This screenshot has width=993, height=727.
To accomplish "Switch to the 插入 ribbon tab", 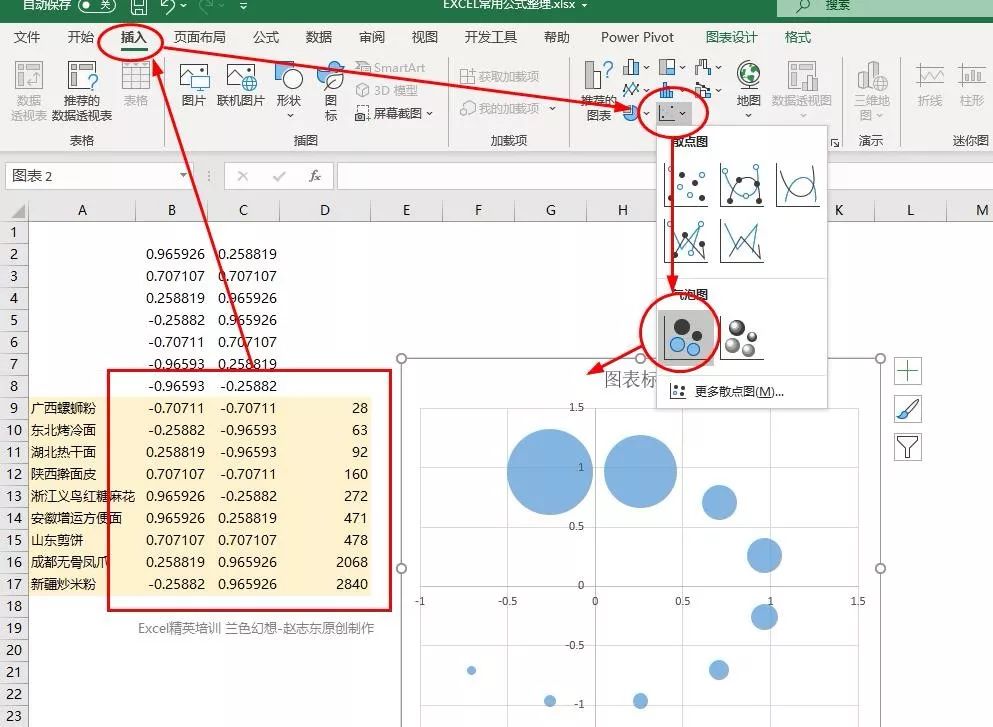I will 133,37.
